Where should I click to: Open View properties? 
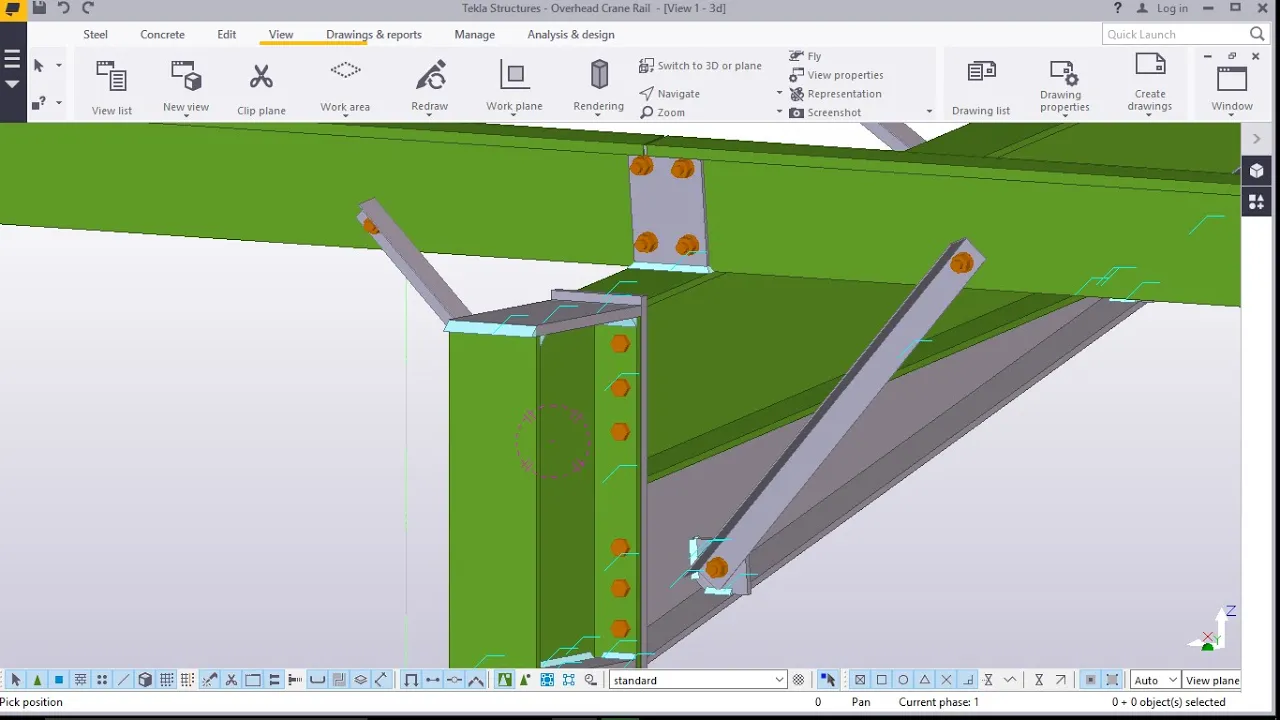pyautogui.click(x=836, y=75)
